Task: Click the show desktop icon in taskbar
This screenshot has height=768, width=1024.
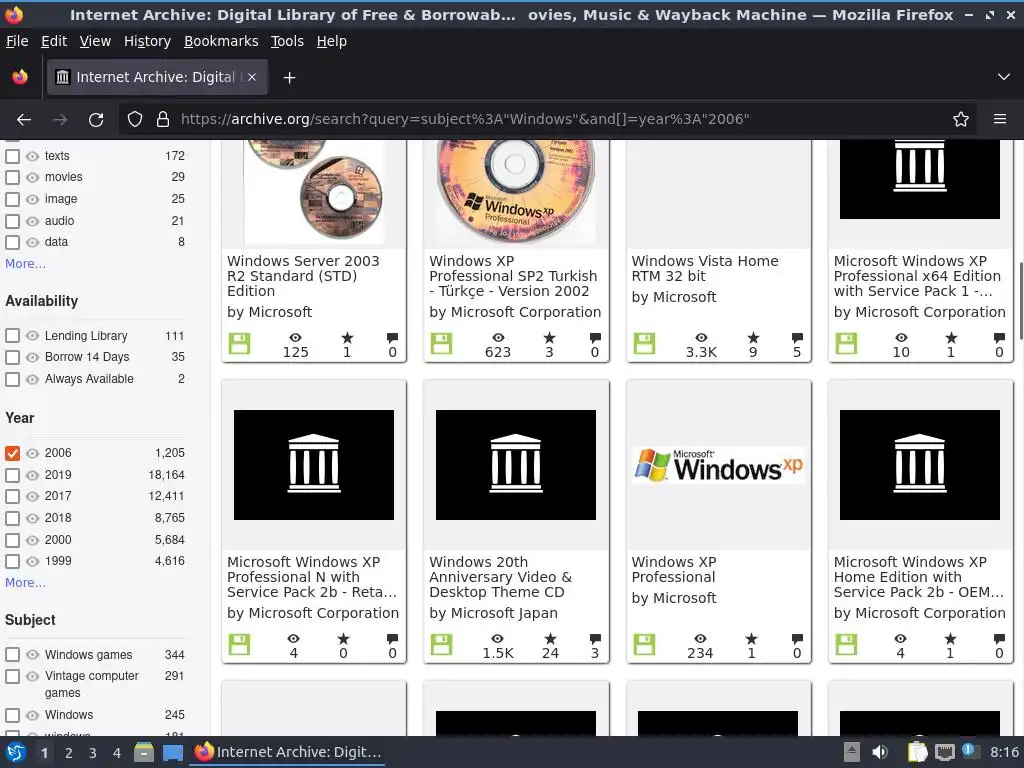Action: click(172, 752)
